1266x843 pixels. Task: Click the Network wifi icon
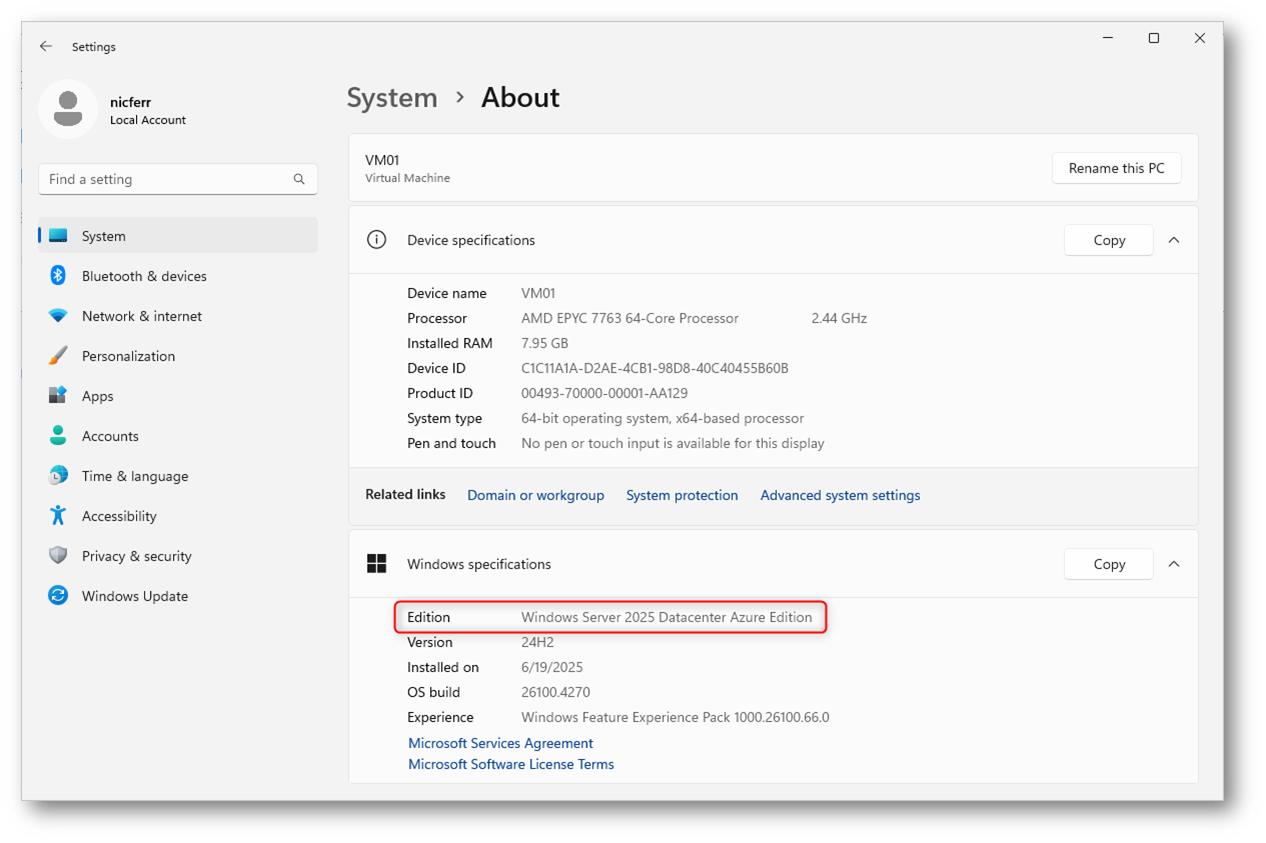tap(58, 316)
